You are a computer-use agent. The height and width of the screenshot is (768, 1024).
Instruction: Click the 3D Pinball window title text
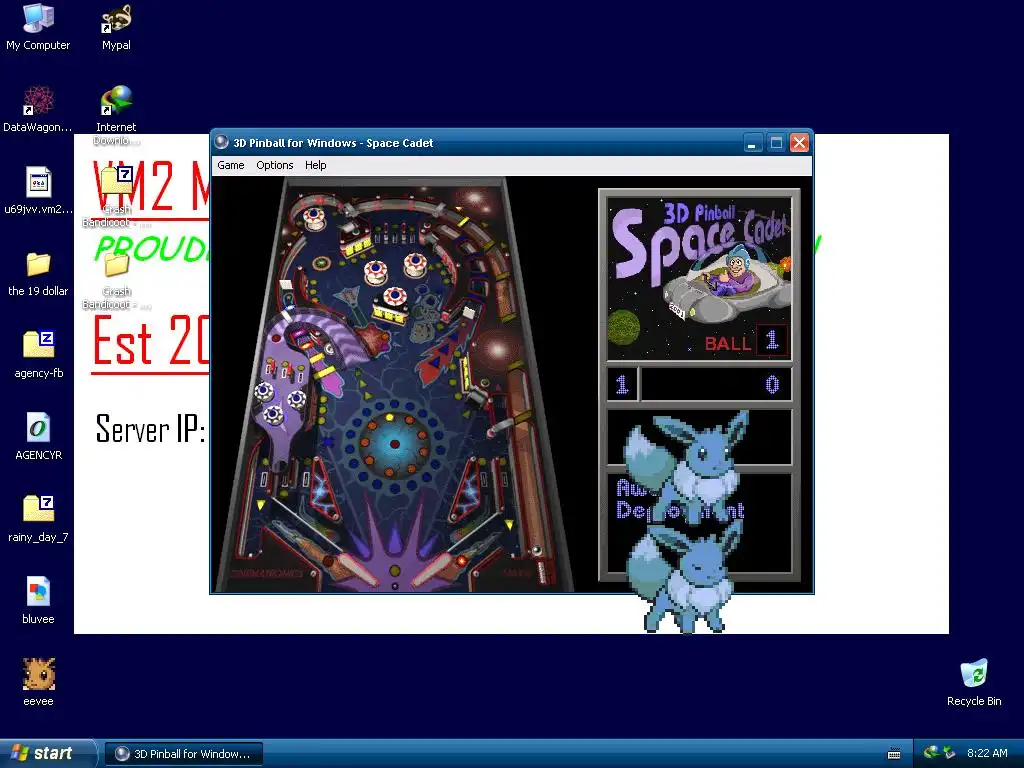pyautogui.click(x=333, y=143)
